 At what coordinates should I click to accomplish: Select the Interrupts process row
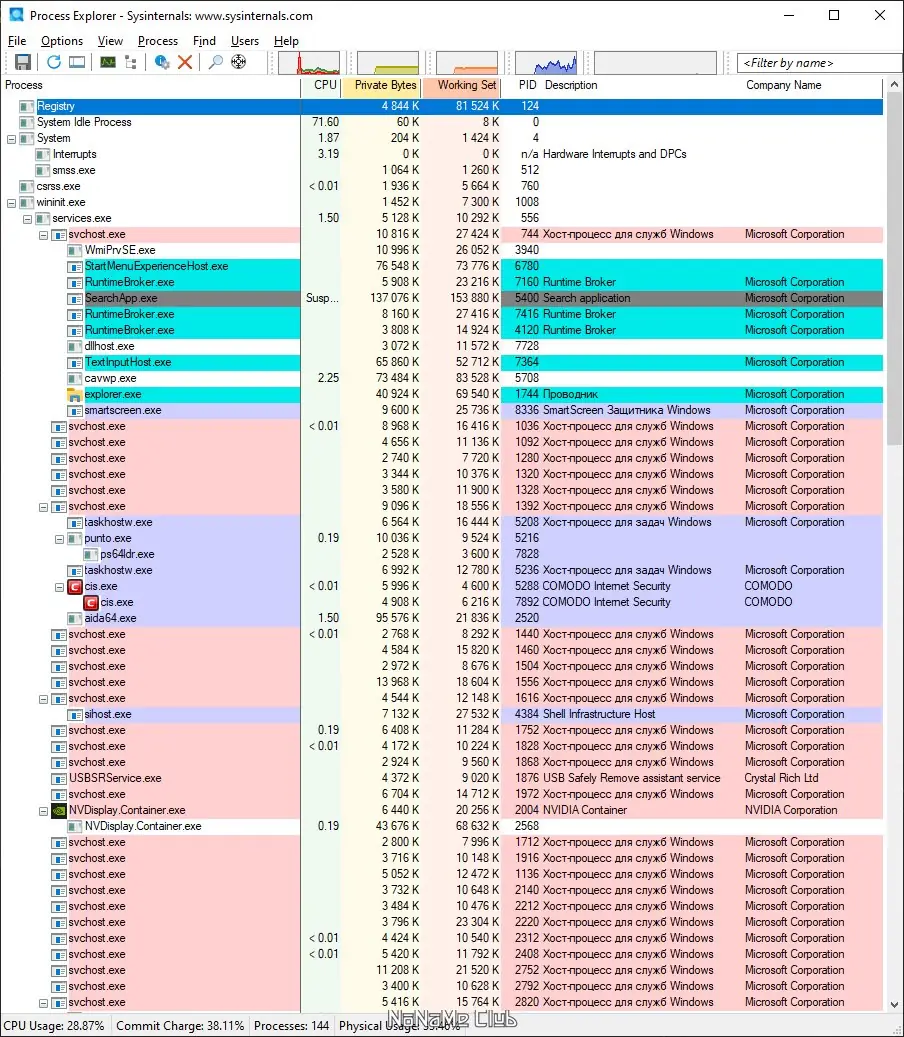[x=442, y=154]
